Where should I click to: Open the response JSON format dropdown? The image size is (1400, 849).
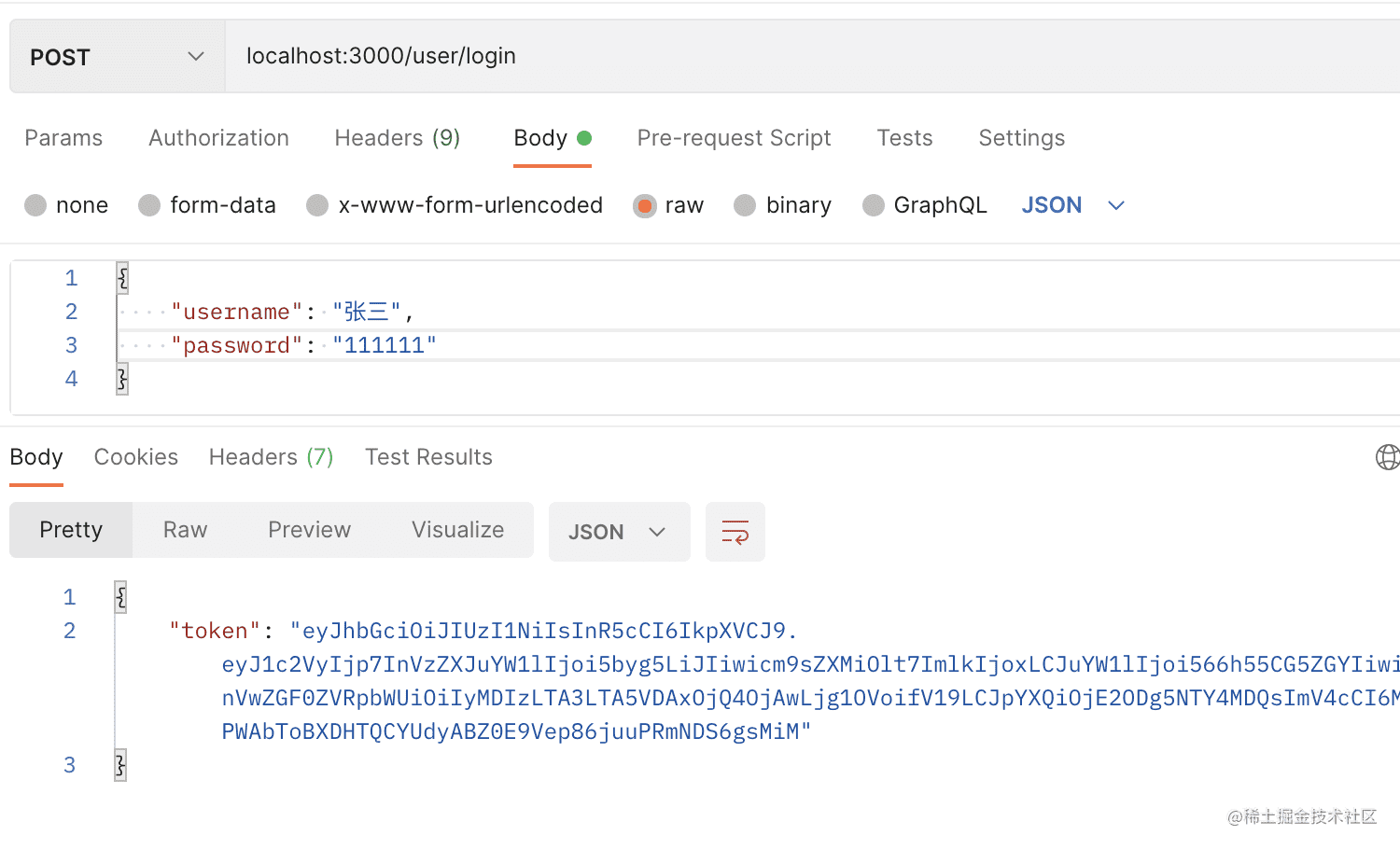618,532
